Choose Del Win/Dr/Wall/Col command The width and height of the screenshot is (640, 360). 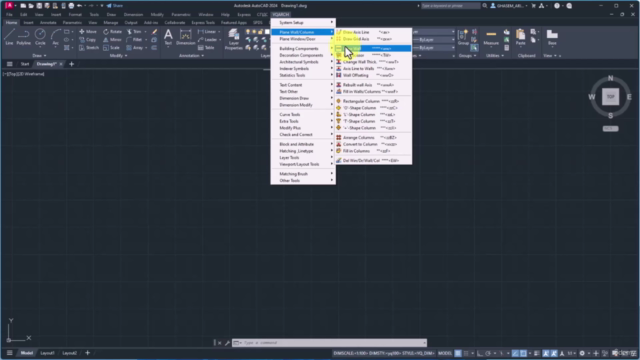point(373,160)
